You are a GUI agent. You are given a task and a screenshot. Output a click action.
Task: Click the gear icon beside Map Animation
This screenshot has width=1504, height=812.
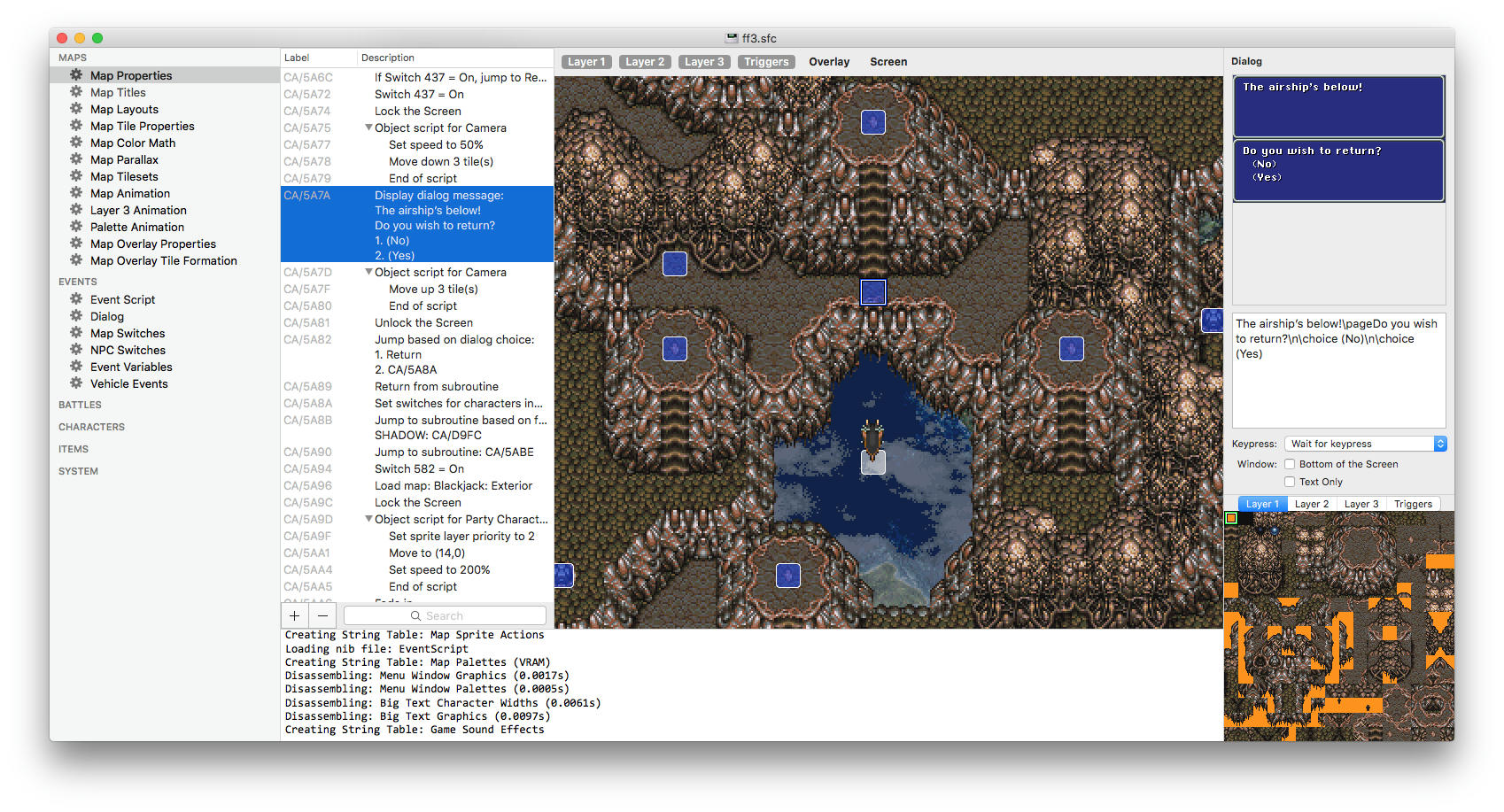pyautogui.click(x=76, y=193)
